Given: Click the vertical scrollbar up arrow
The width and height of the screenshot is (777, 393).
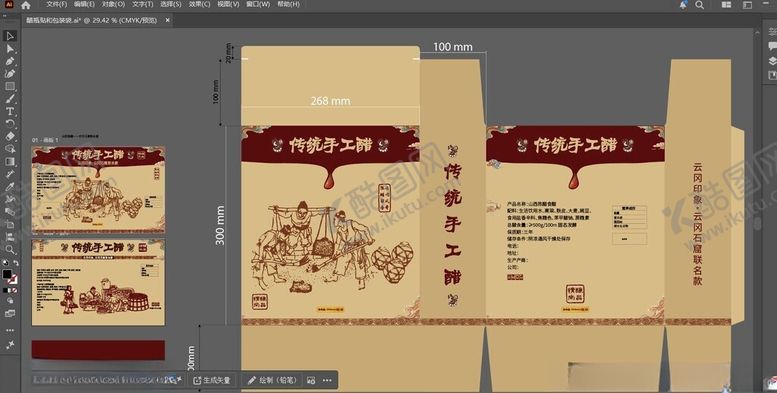Looking at the screenshot, I should click(x=757, y=32).
